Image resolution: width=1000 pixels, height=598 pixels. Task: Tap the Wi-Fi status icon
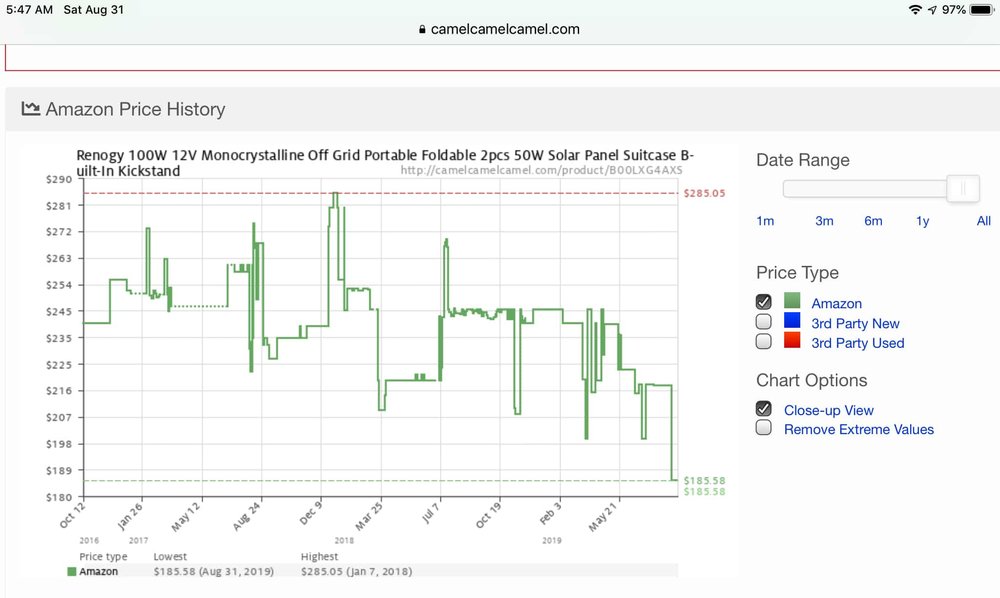pos(914,9)
